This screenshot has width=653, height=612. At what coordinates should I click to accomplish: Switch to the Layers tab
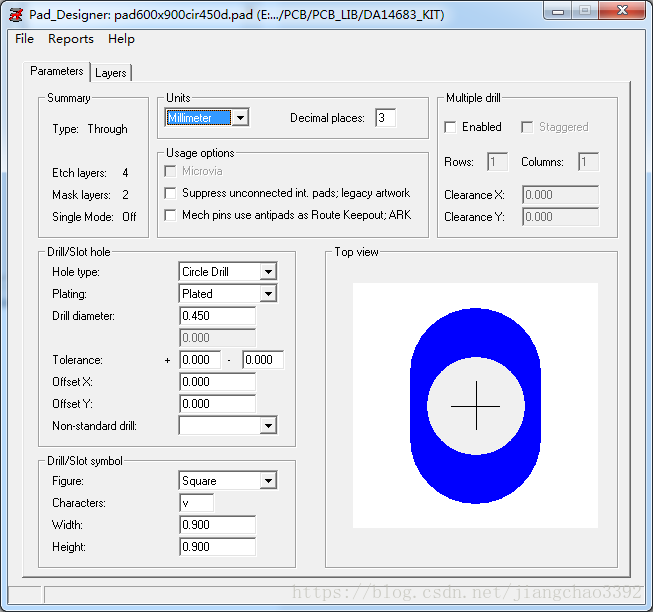tap(111, 73)
